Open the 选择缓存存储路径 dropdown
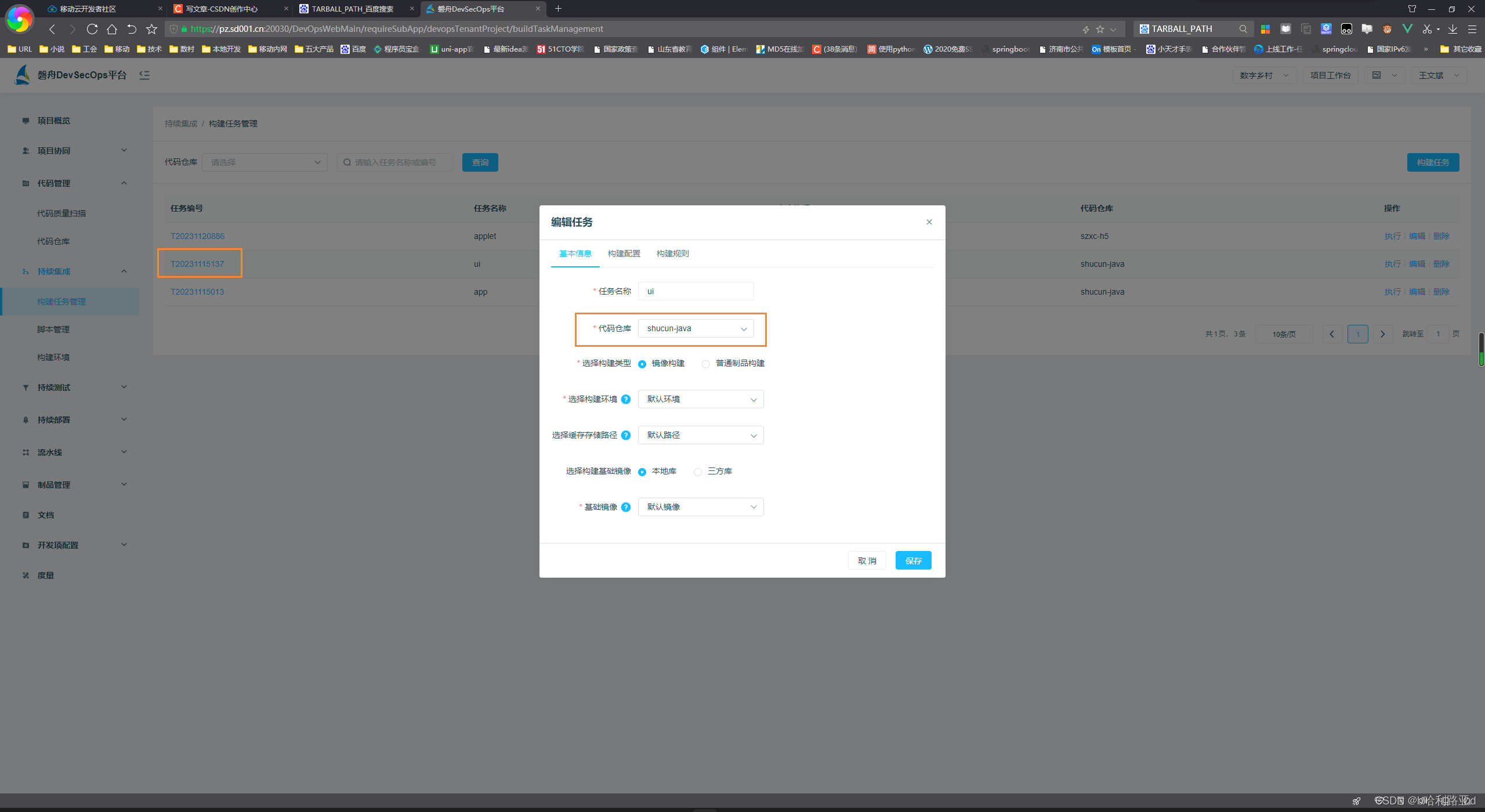This screenshot has height=812, width=1485. (701, 435)
